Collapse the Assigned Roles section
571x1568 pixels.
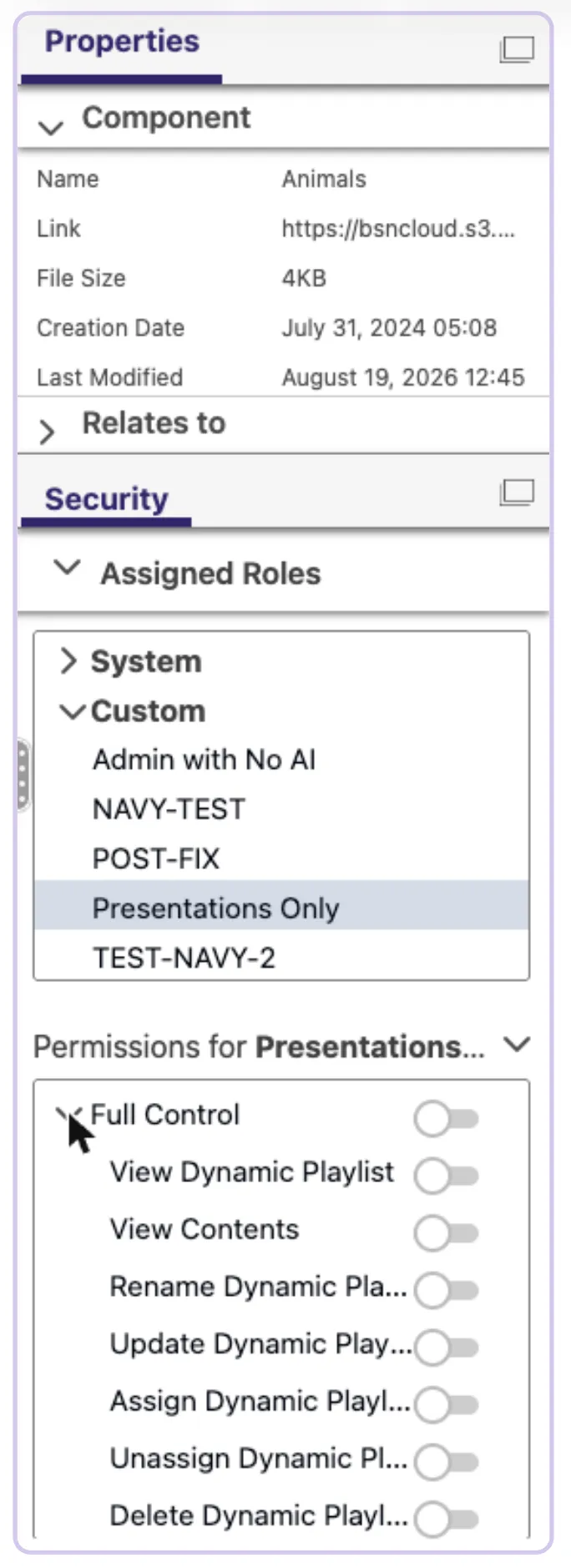(66, 568)
